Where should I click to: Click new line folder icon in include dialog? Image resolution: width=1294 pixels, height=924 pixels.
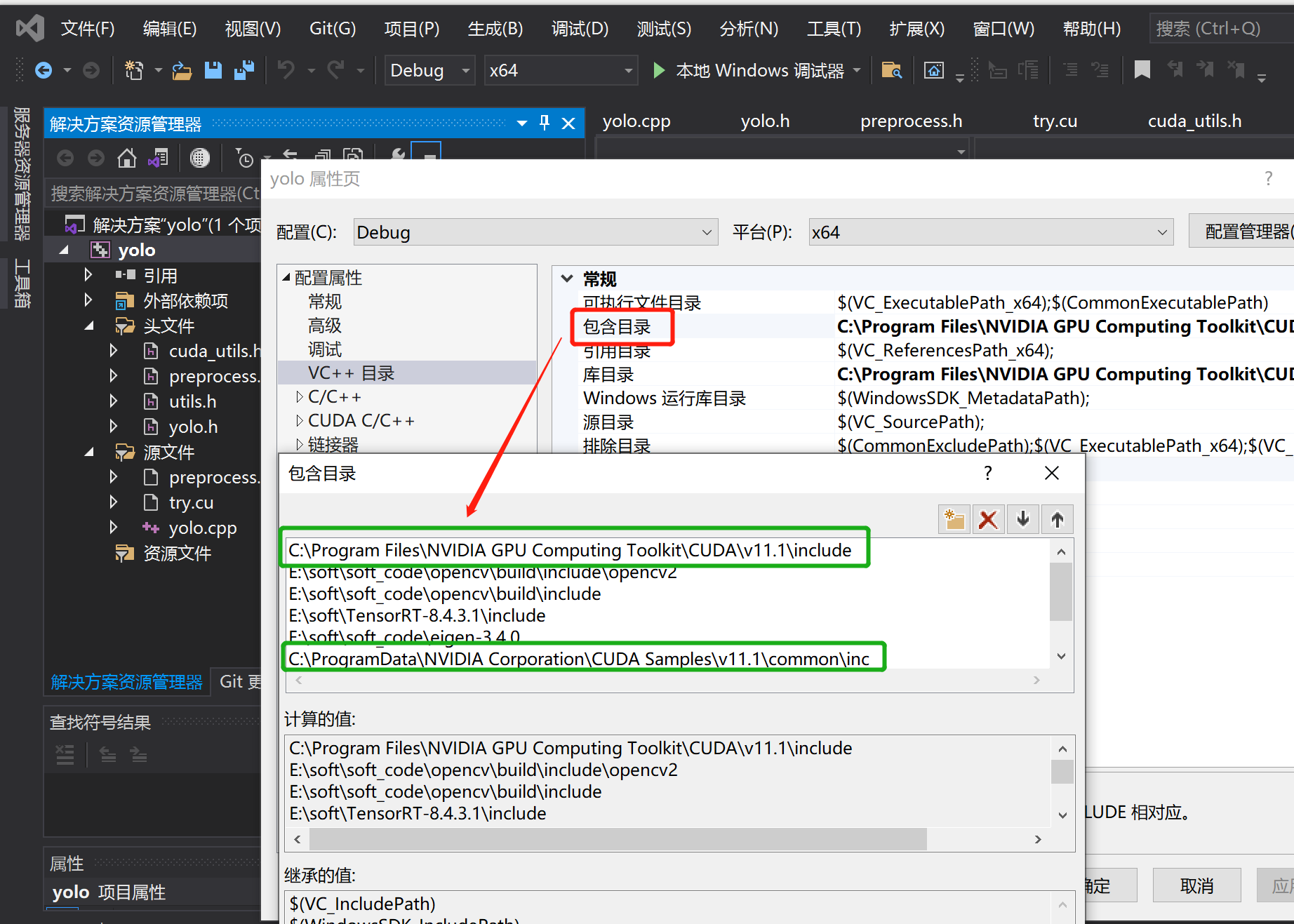tap(954, 519)
